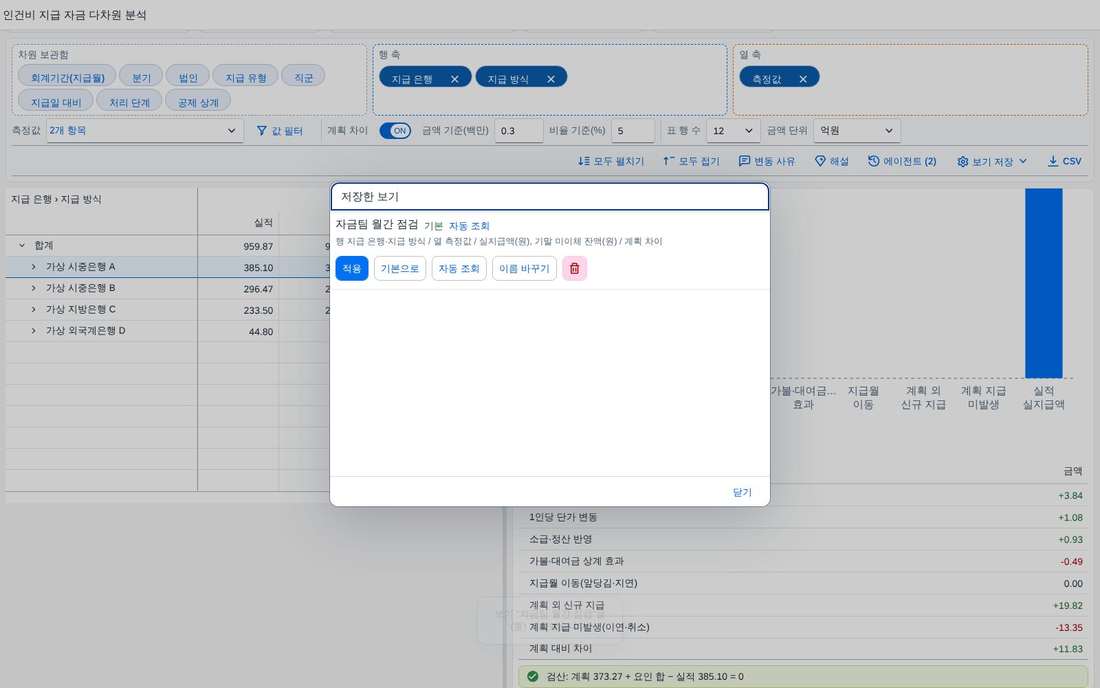
Task: Toggle the 계획 차이 ON switch
Action: [x=395, y=130]
